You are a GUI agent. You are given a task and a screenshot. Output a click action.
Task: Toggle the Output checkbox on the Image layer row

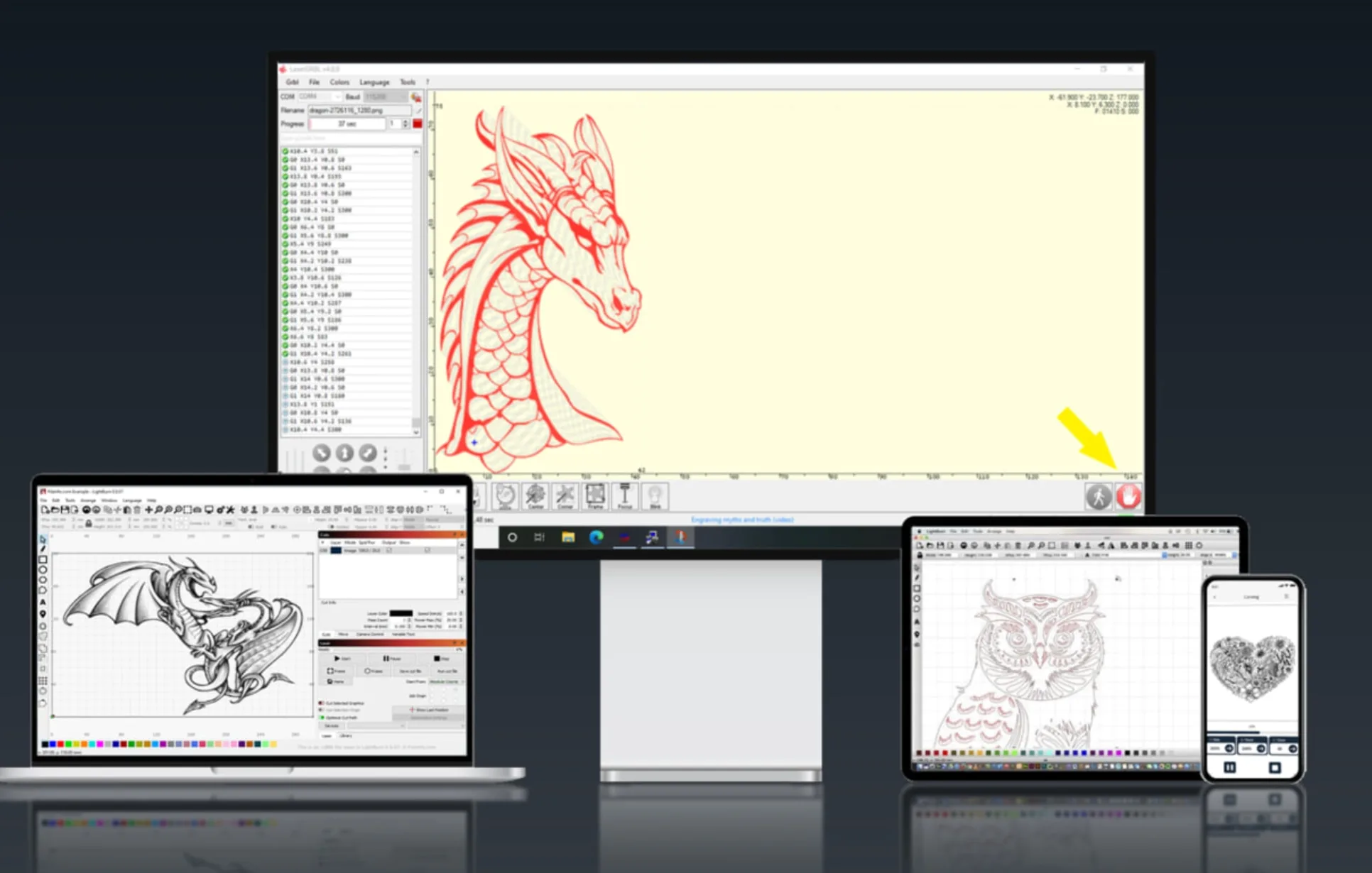[x=389, y=550]
